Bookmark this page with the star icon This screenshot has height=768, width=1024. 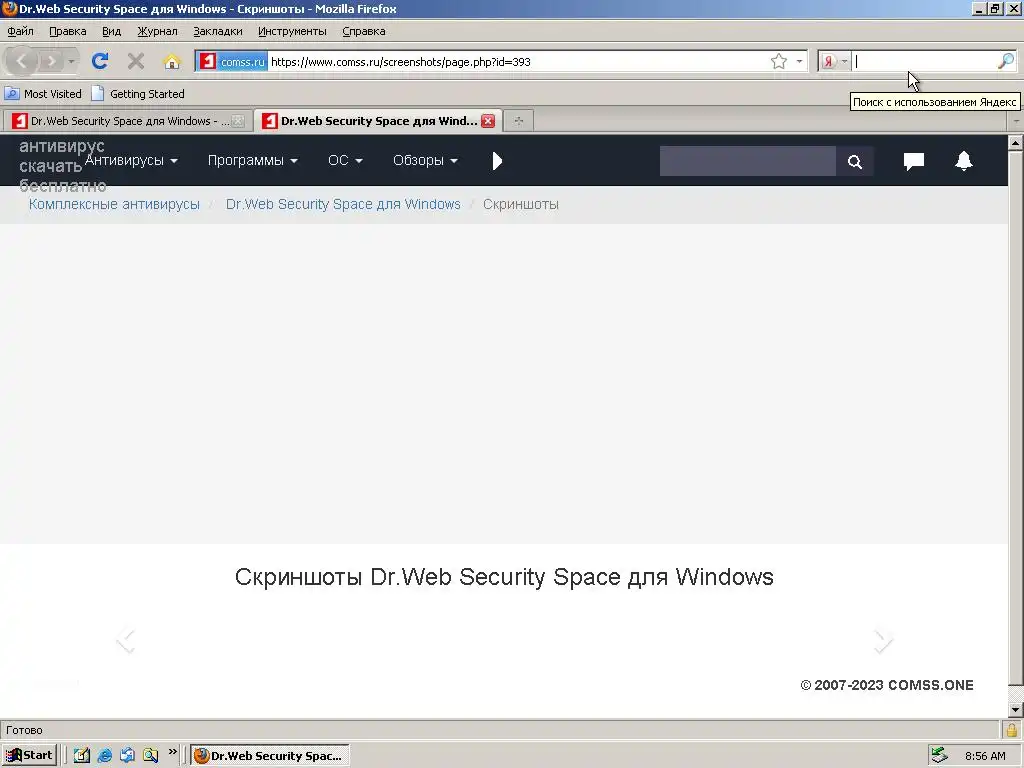[778, 61]
